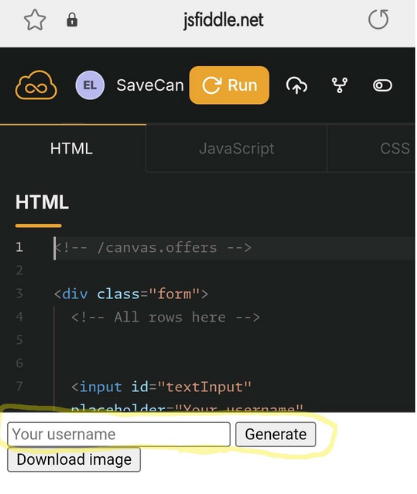Click the JSFiddle cloud logo
Screen dimensions: 417x494
click(36, 85)
